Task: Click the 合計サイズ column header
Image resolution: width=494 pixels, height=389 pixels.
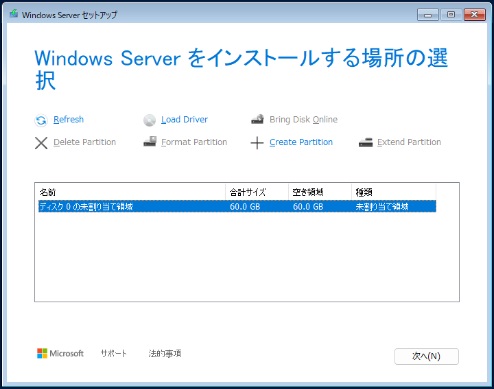Action: [257, 192]
